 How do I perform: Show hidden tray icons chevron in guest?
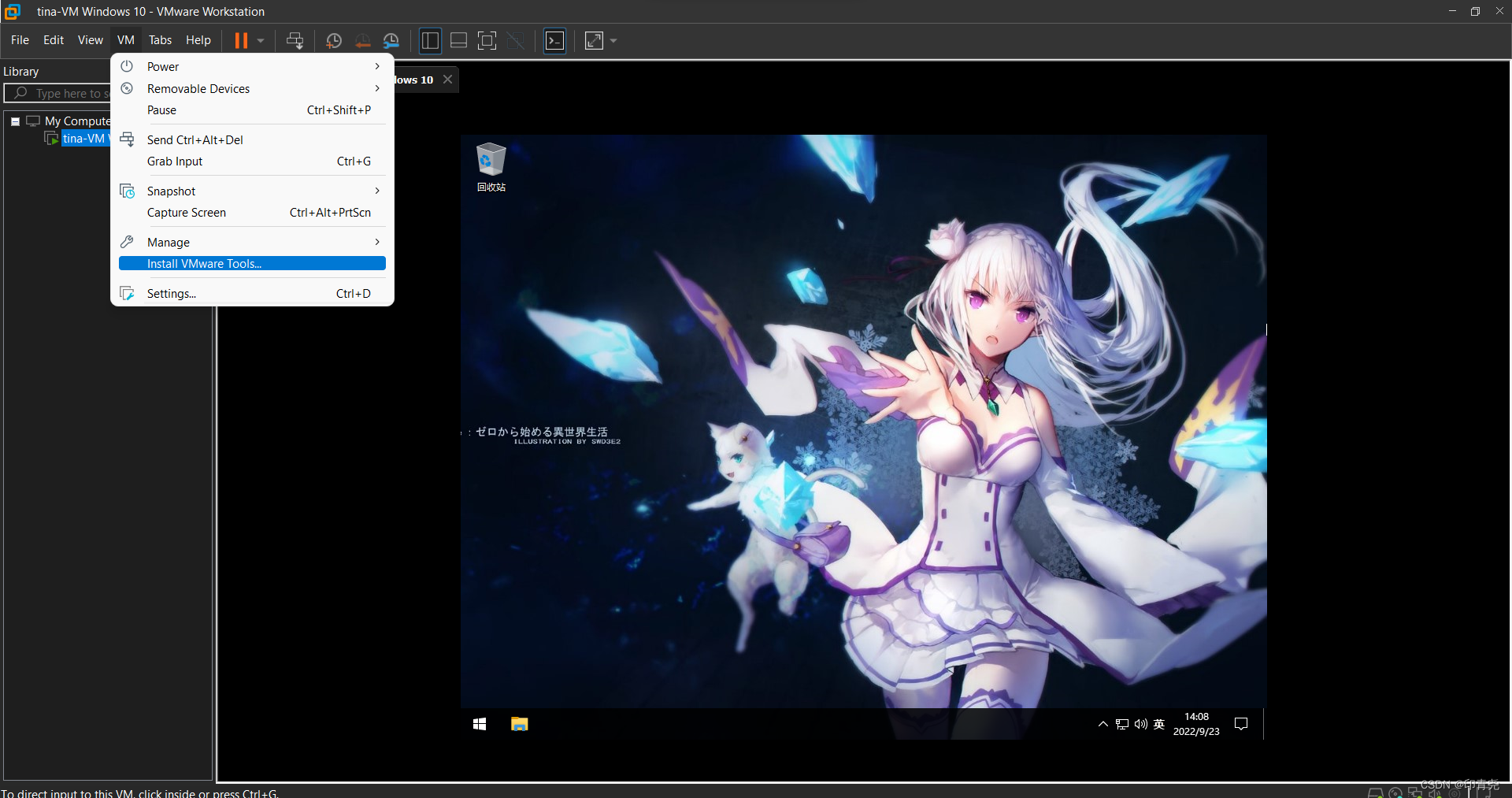click(1102, 724)
